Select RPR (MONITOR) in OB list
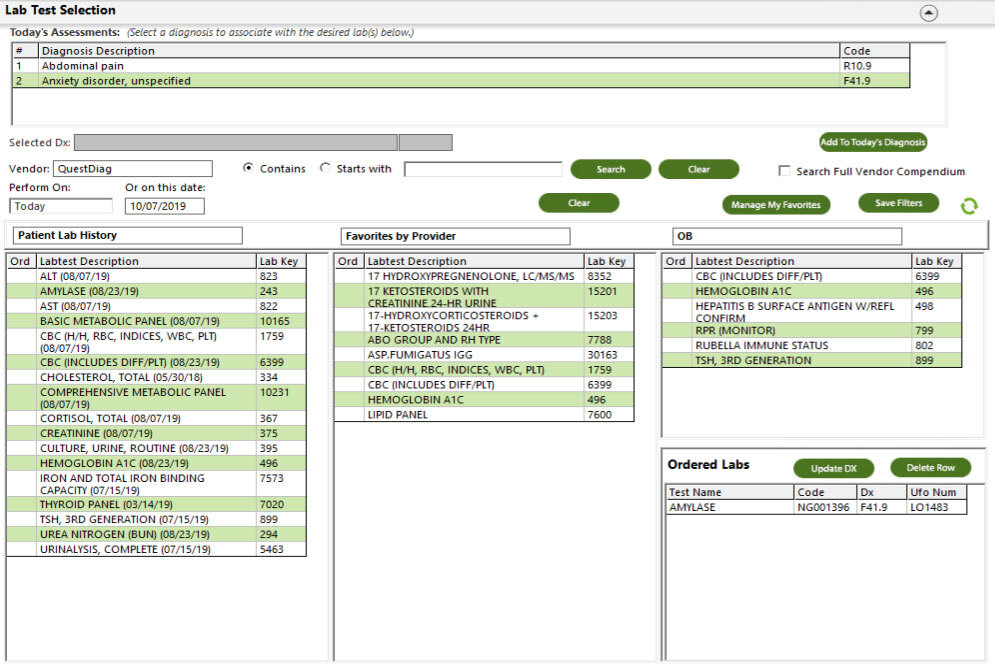 pyautogui.click(x=812, y=330)
